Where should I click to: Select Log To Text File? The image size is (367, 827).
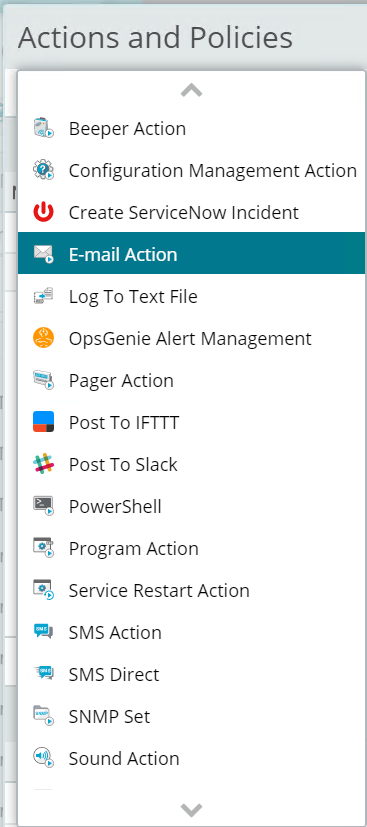coord(191,296)
